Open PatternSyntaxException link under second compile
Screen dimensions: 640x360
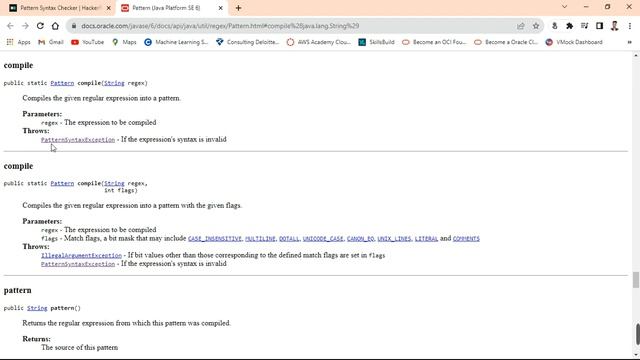pos(78,264)
